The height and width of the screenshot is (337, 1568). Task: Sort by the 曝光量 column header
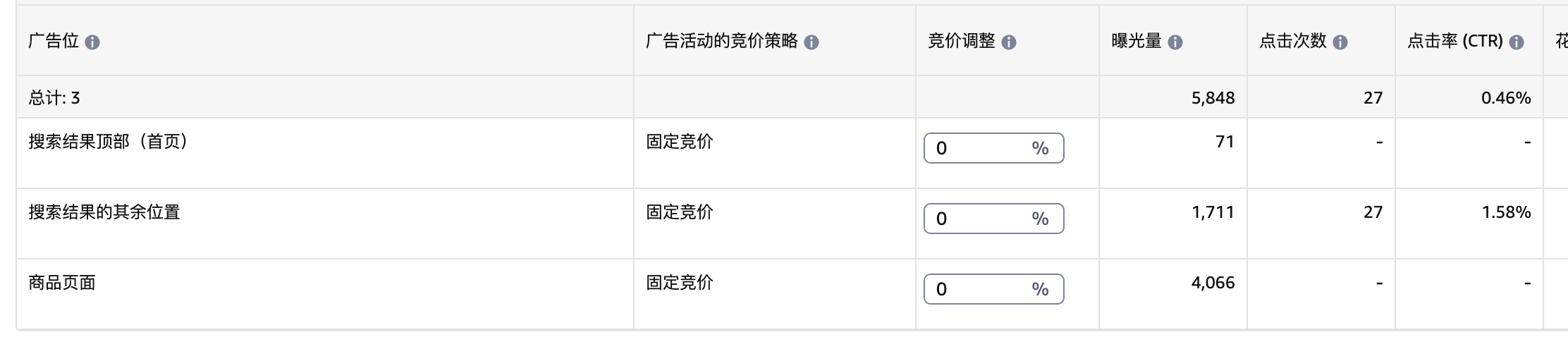click(x=1137, y=41)
